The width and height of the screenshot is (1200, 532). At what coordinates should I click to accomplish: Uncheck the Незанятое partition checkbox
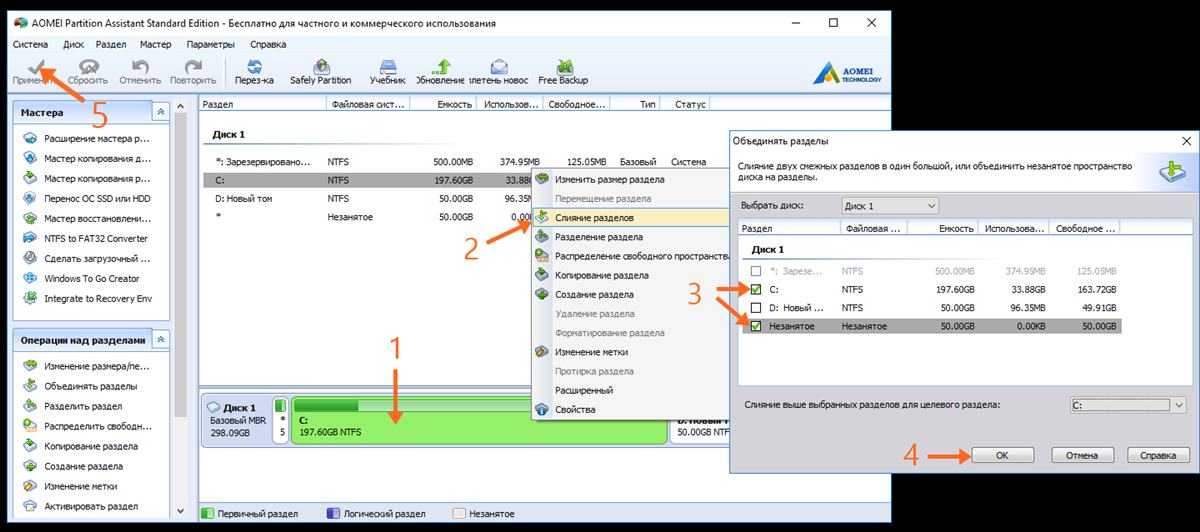coord(756,326)
